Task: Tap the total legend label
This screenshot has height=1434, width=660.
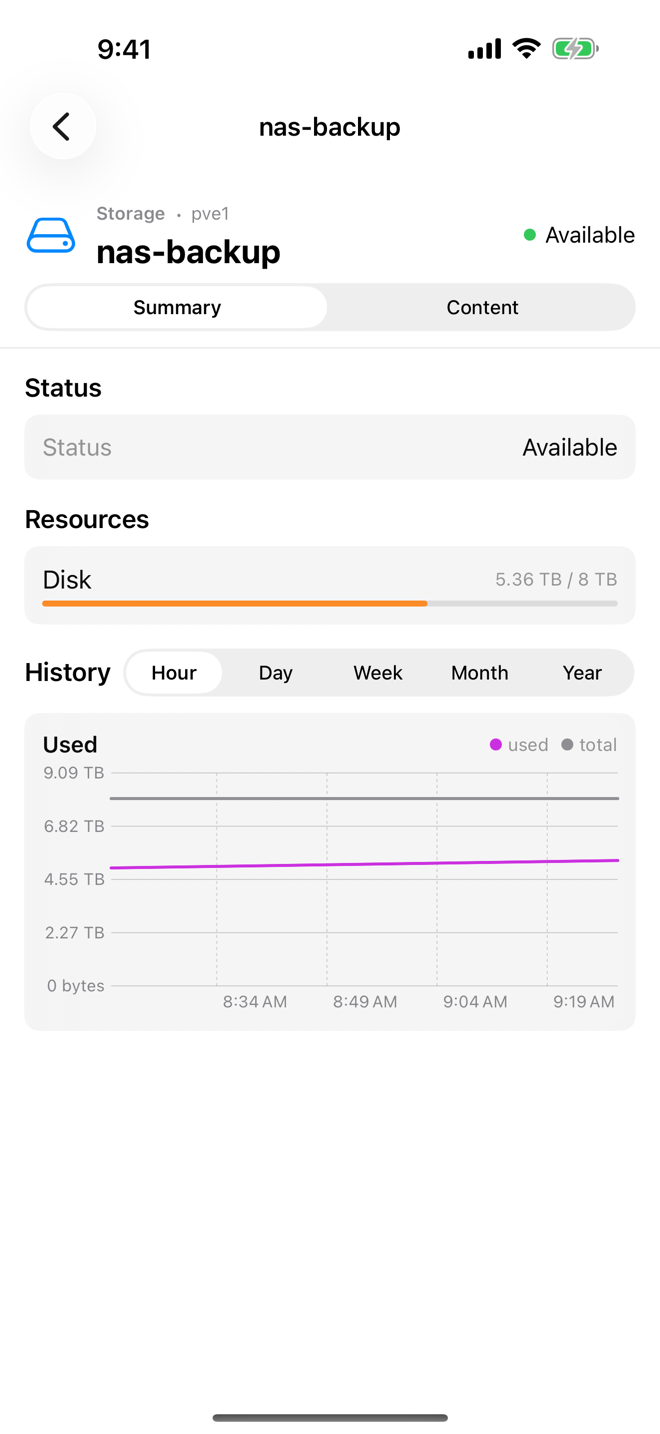Action: [598, 745]
